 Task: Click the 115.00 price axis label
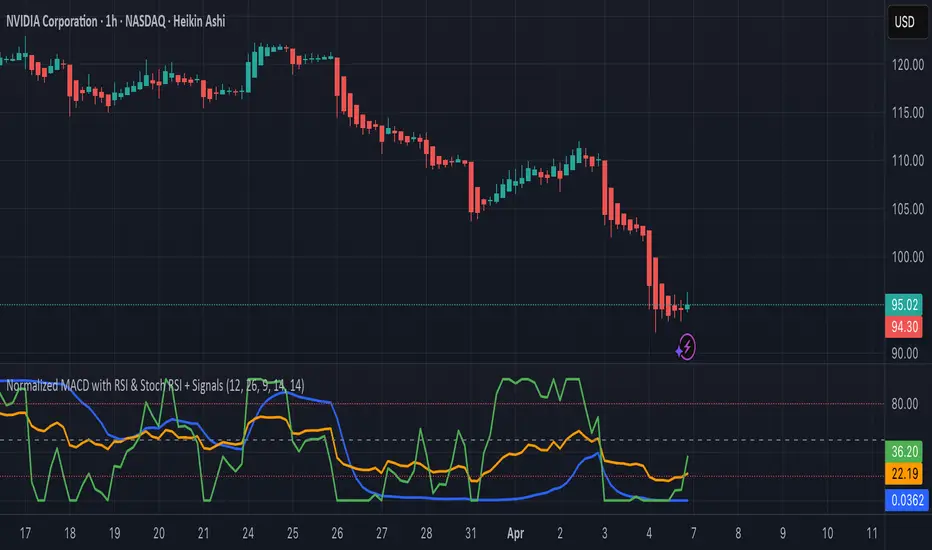pos(908,112)
